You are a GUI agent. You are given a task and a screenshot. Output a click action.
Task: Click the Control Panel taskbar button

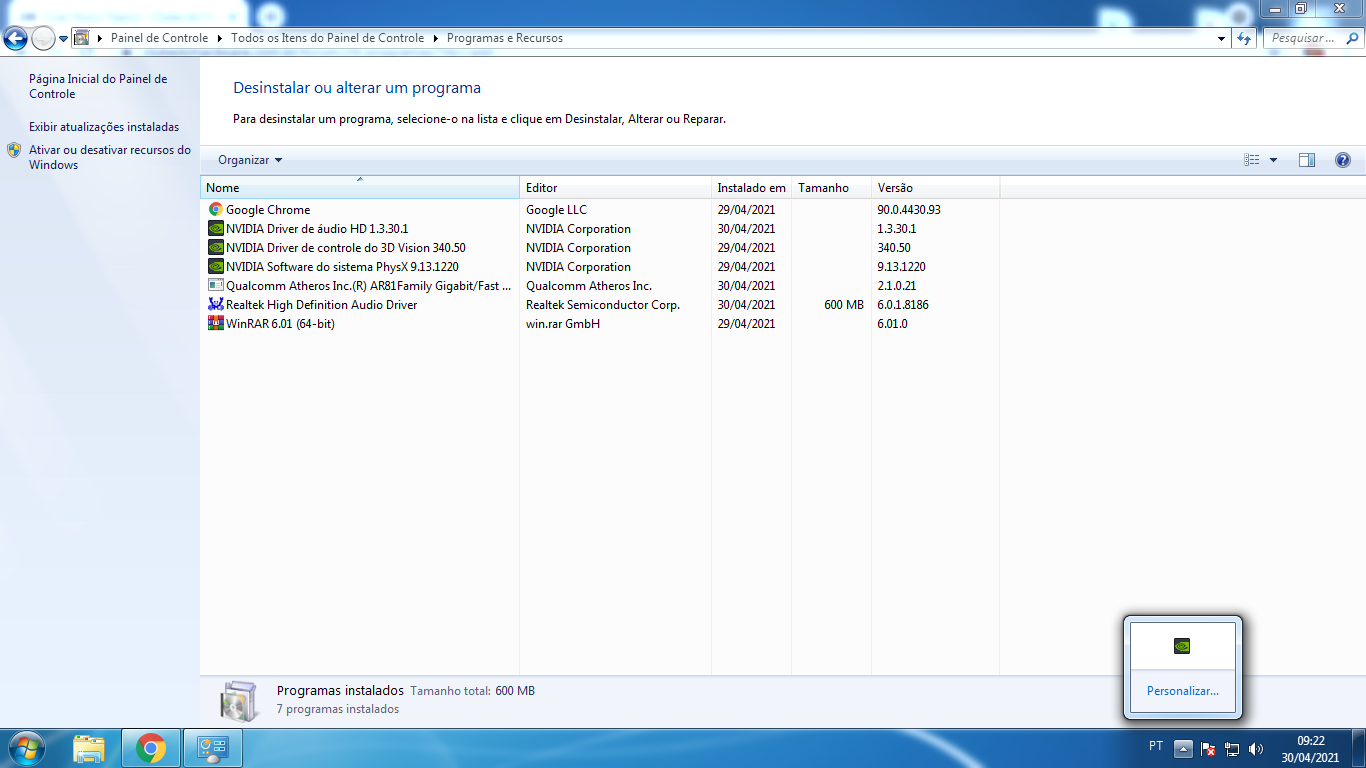pyautogui.click(x=213, y=748)
